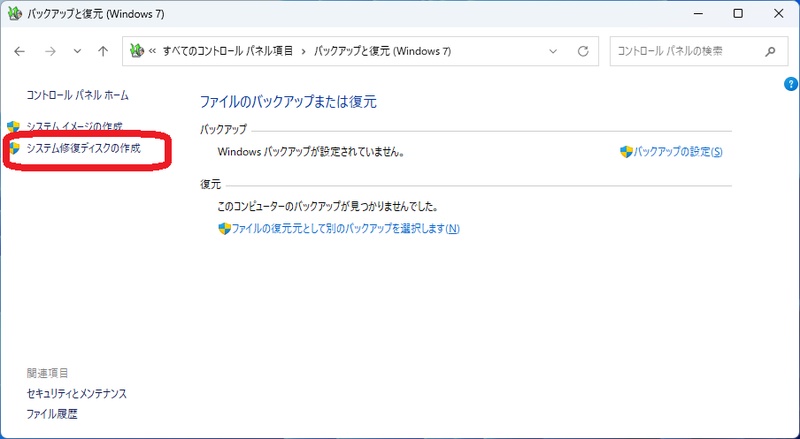Click the forward navigation arrow

tap(50, 51)
